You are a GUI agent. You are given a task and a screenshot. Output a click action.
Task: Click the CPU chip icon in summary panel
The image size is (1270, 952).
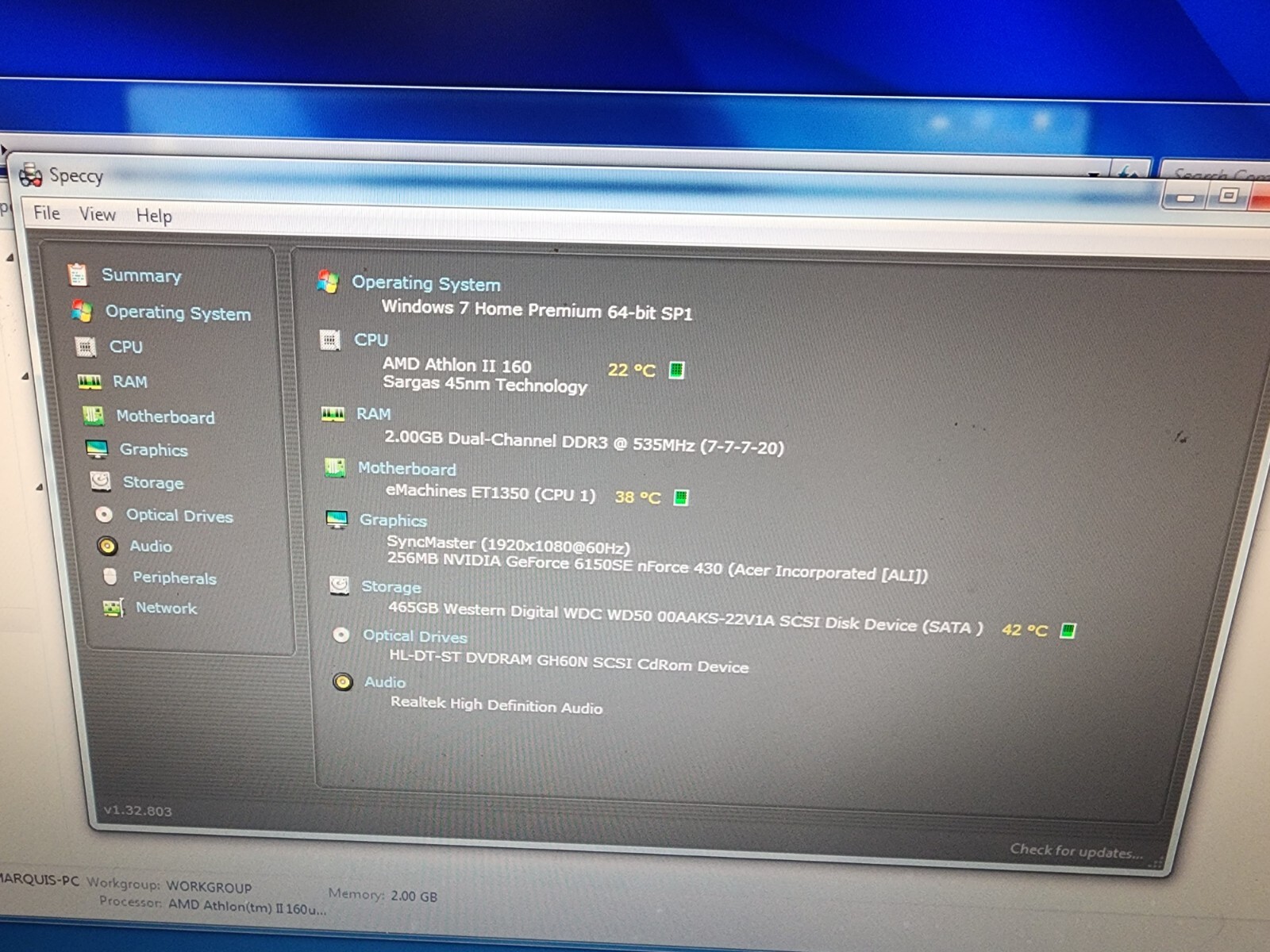point(330,340)
